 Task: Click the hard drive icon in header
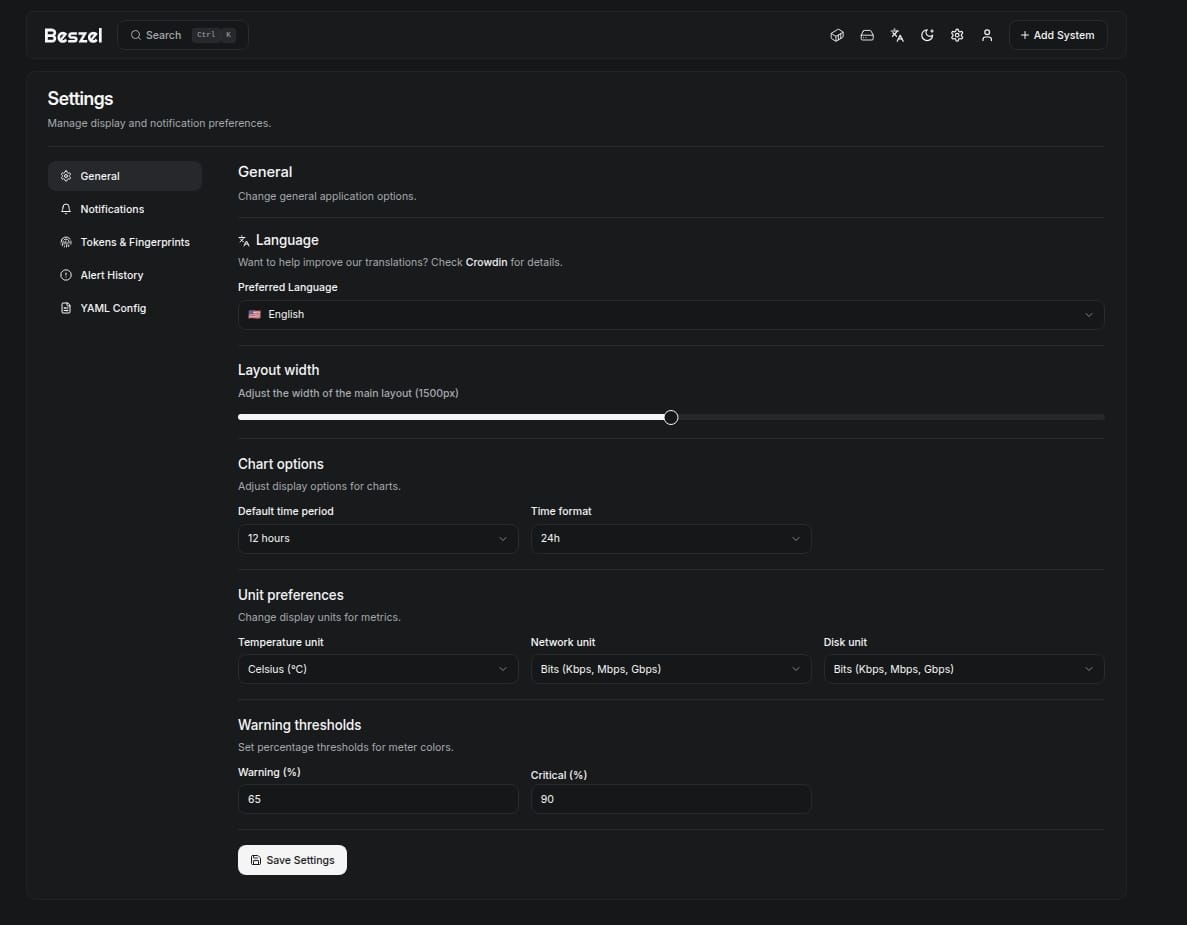(x=867, y=35)
